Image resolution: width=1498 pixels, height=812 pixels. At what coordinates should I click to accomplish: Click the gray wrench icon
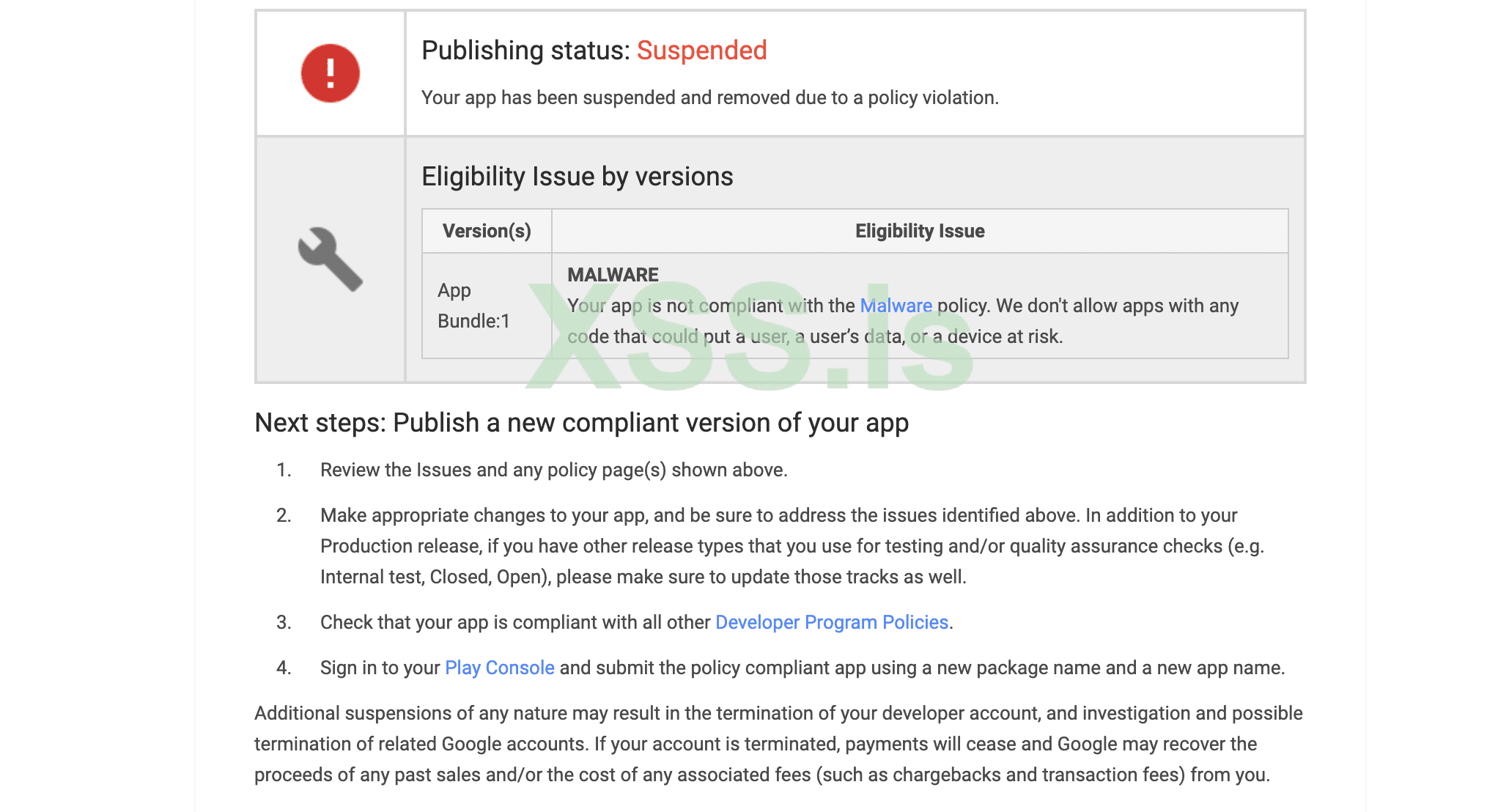[x=330, y=259]
